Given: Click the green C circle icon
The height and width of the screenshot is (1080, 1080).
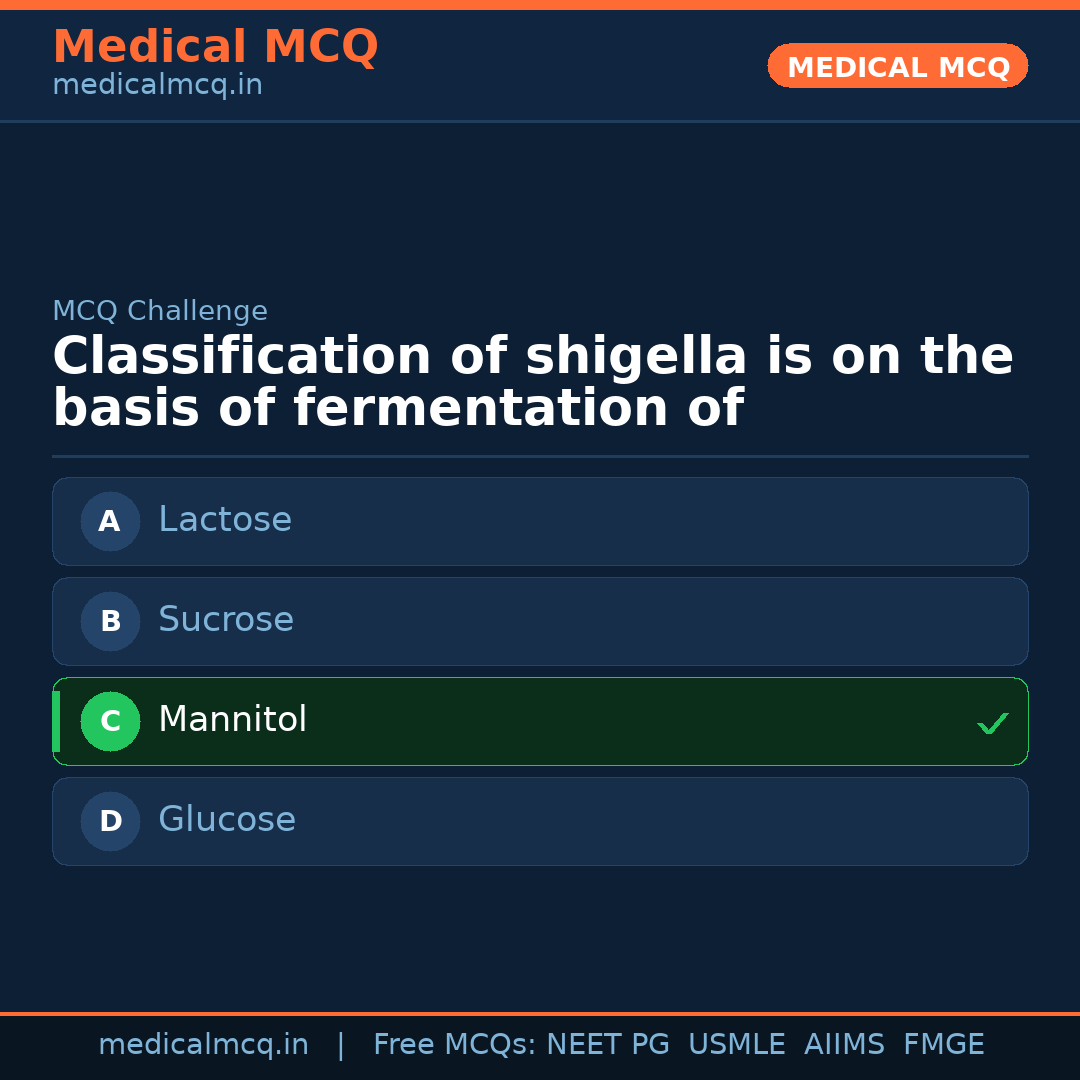Looking at the screenshot, I should coord(110,721).
